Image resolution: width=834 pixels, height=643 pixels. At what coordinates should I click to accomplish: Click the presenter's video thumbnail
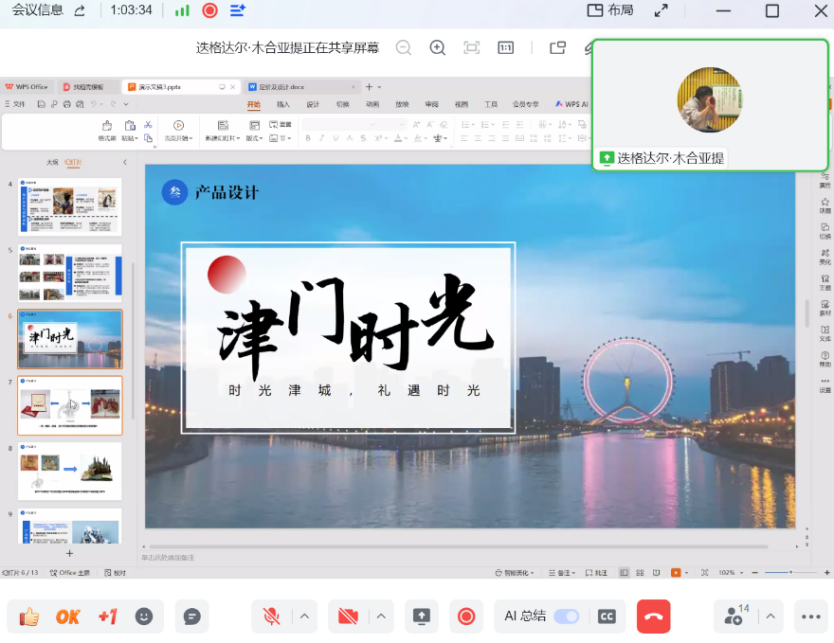(710, 100)
